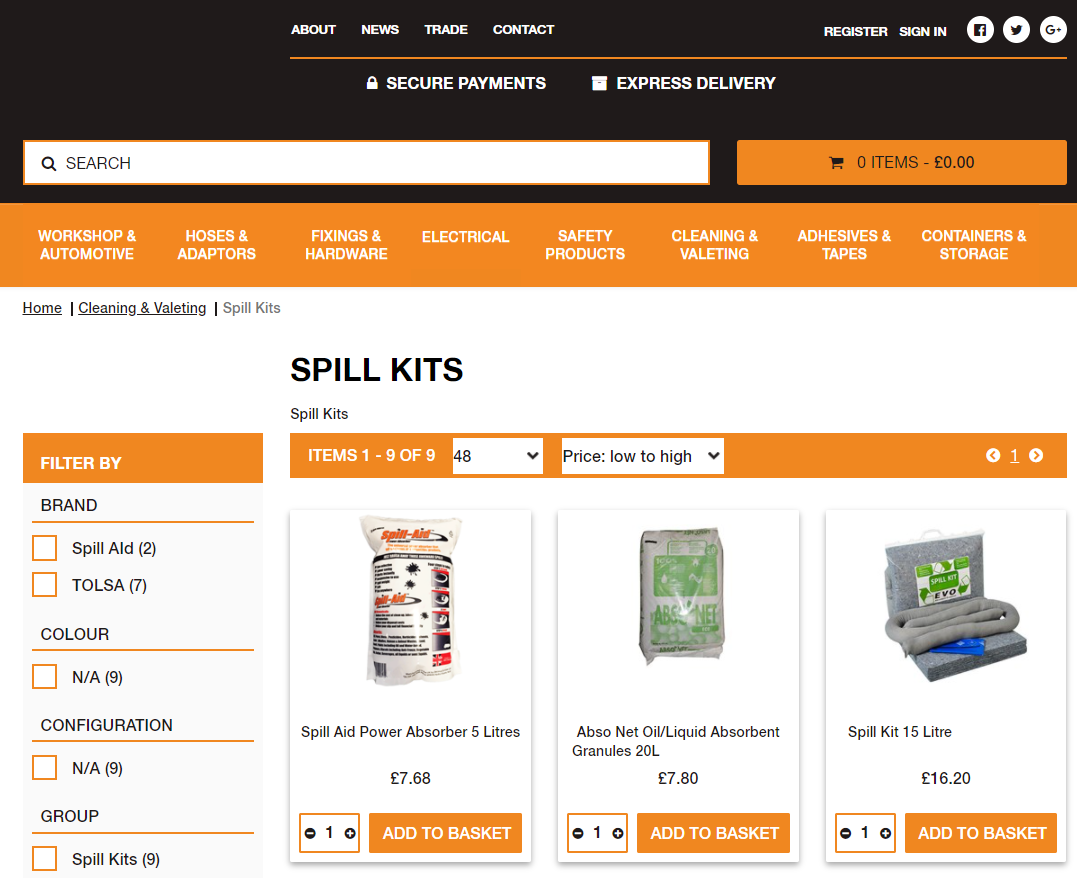Go to previous page arrow icon

click(x=993, y=455)
